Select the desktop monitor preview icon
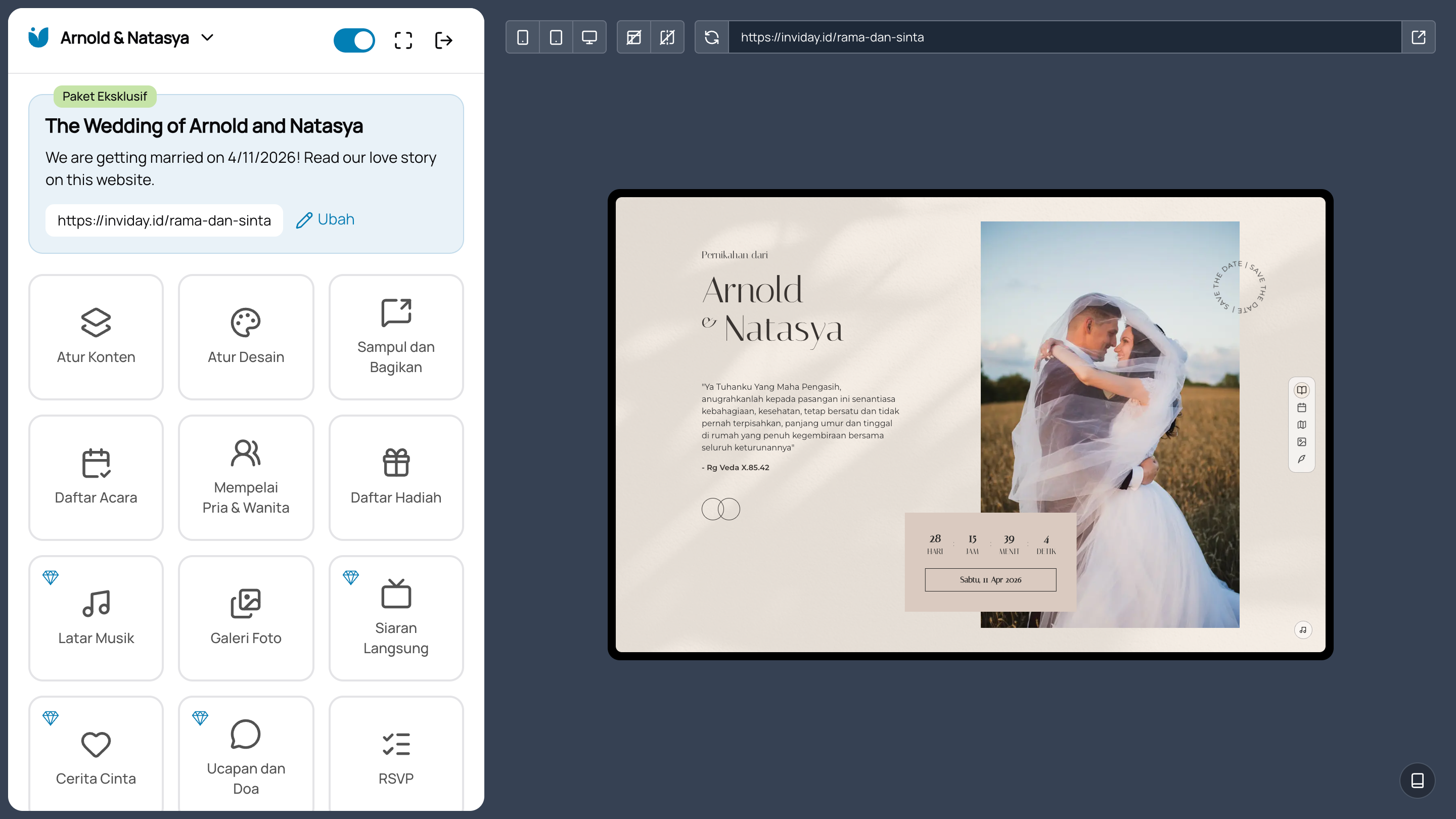 [589, 37]
